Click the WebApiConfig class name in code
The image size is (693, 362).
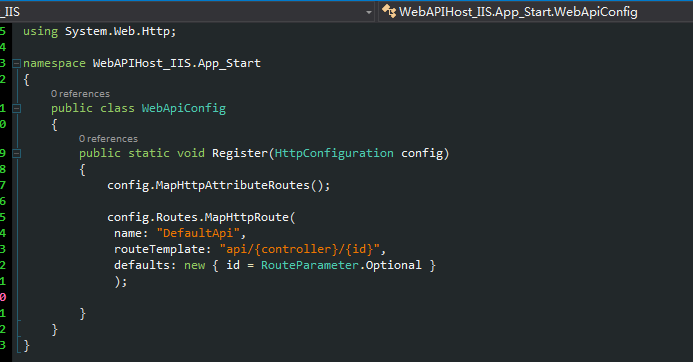(183, 108)
